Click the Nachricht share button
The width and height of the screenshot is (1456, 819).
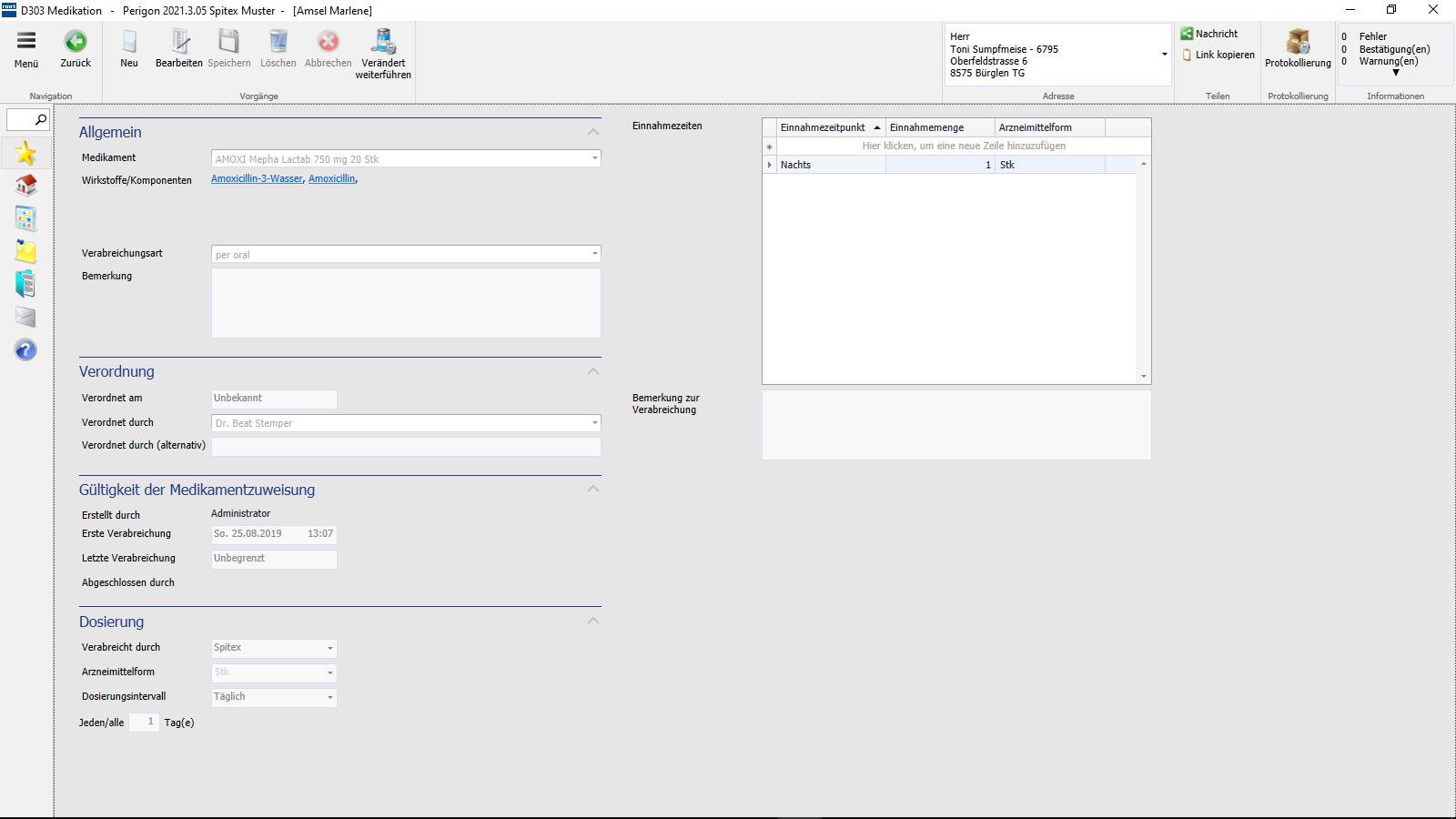click(1209, 34)
